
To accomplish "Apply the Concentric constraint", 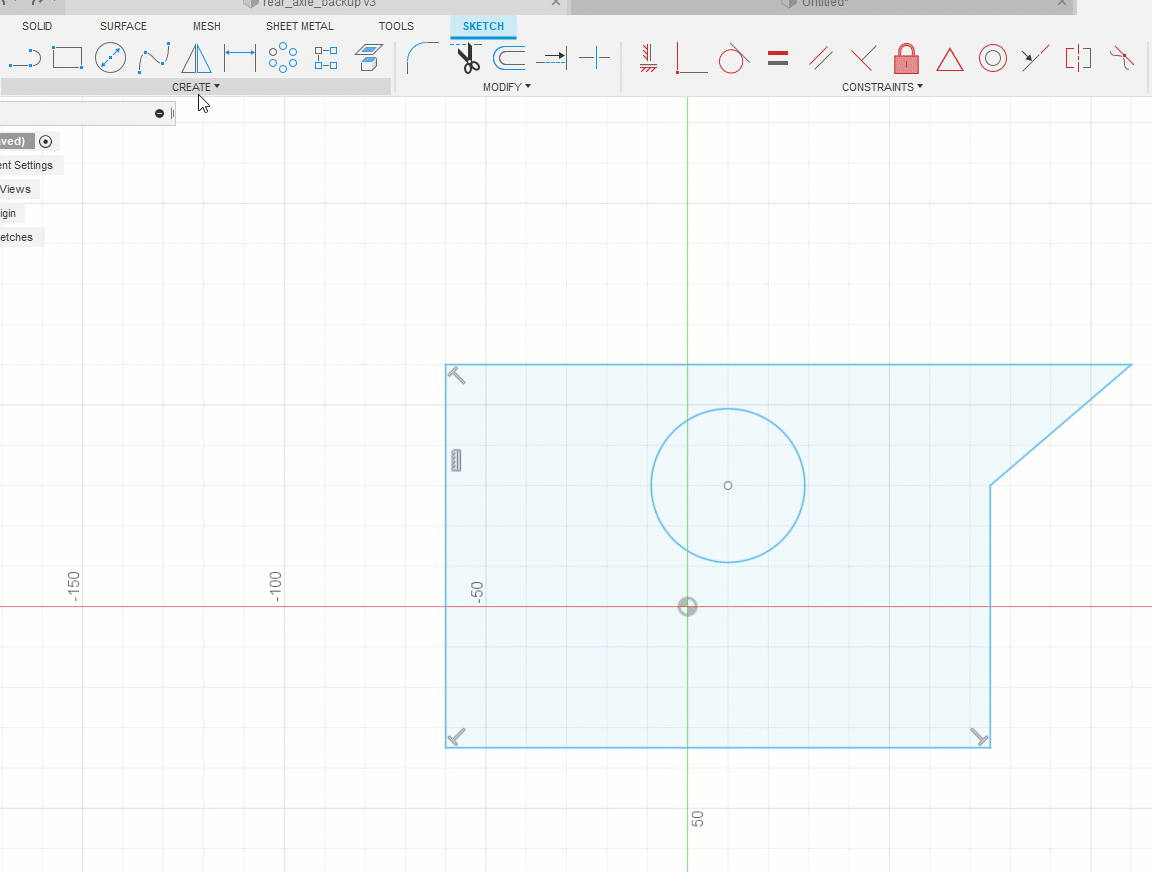I will pyautogui.click(x=992, y=58).
